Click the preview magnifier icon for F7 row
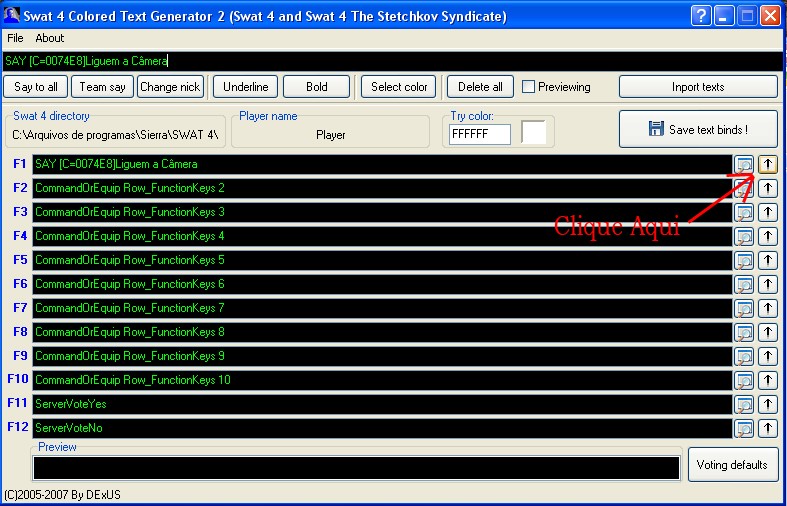Image resolution: width=787 pixels, height=506 pixels. pyautogui.click(x=744, y=308)
